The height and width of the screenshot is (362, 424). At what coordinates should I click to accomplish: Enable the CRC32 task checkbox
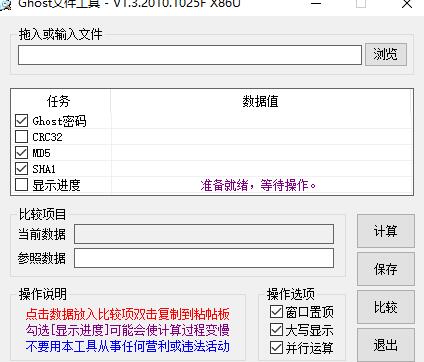pyautogui.click(x=21, y=137)
